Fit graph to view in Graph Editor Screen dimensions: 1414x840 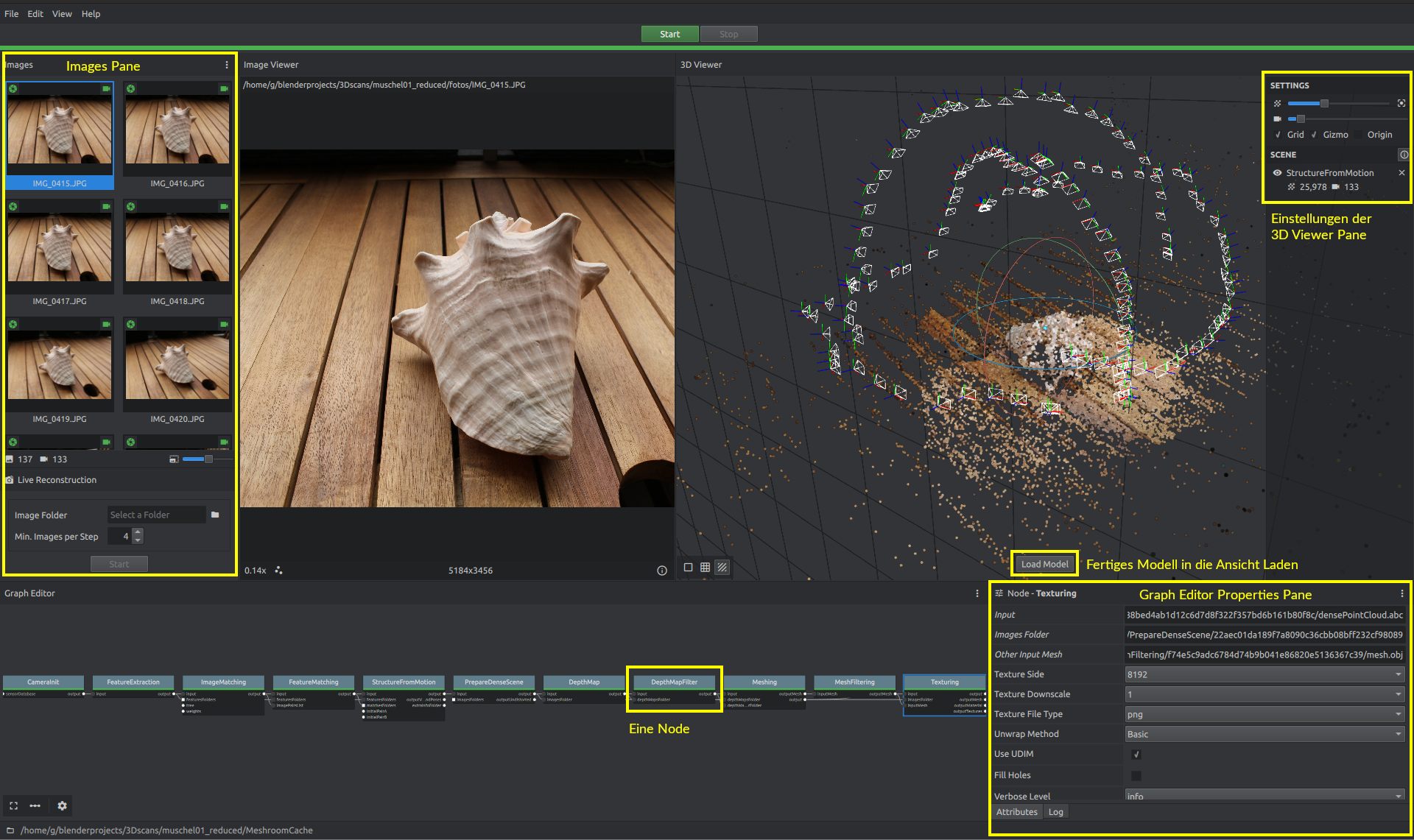pos(13,805)
